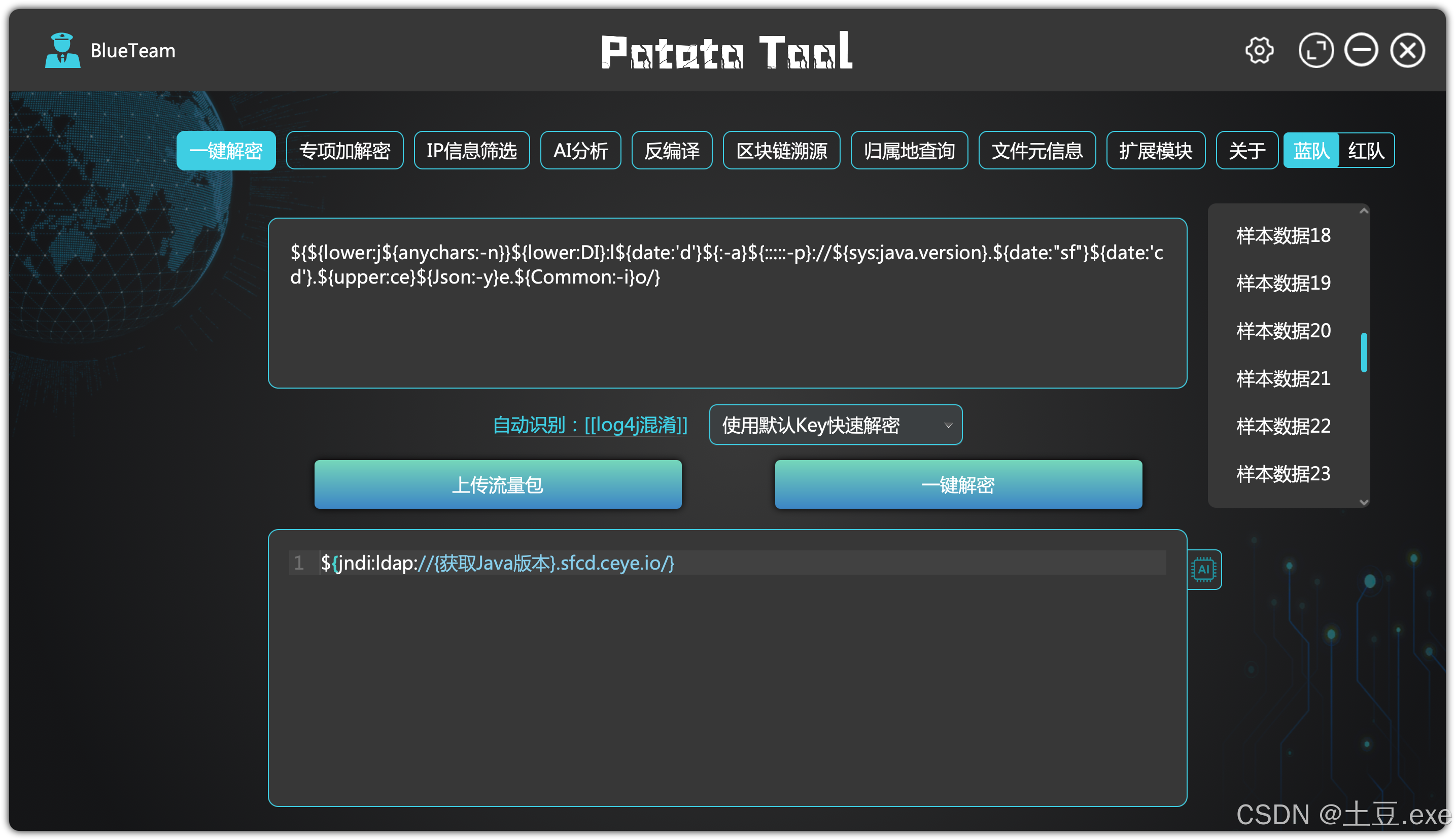This screenshot has height=840, width=1455.
Task: Click the minimize circle icon
Action: tap(1362, 51)
